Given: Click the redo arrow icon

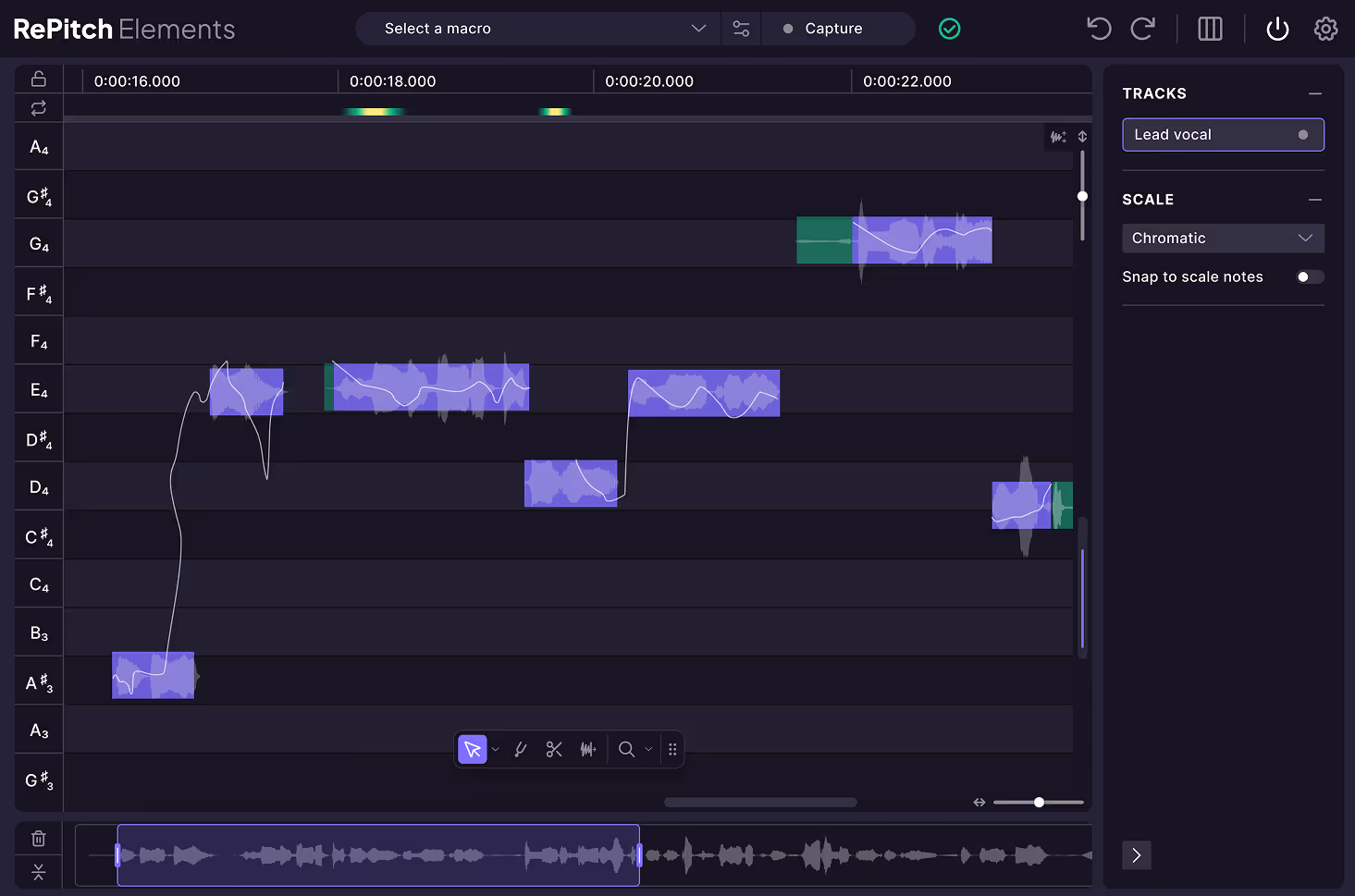Looking at the screenshot, I should pos(1143,29).
